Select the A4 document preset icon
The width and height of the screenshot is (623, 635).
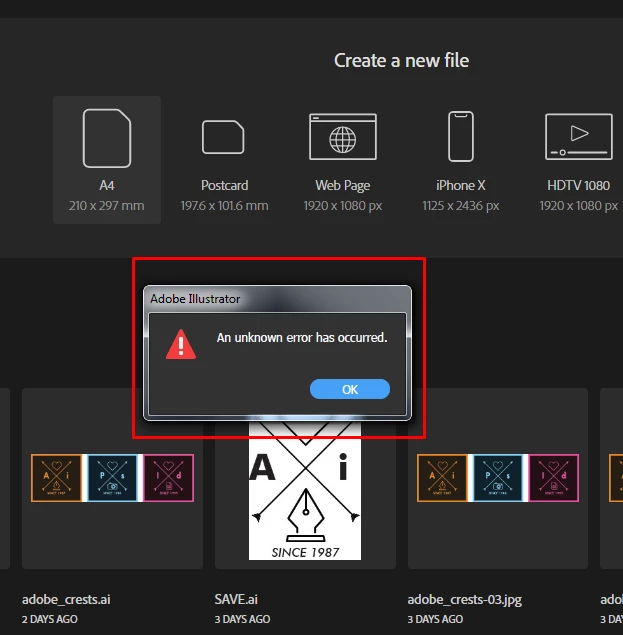click(x=107, y=138)
